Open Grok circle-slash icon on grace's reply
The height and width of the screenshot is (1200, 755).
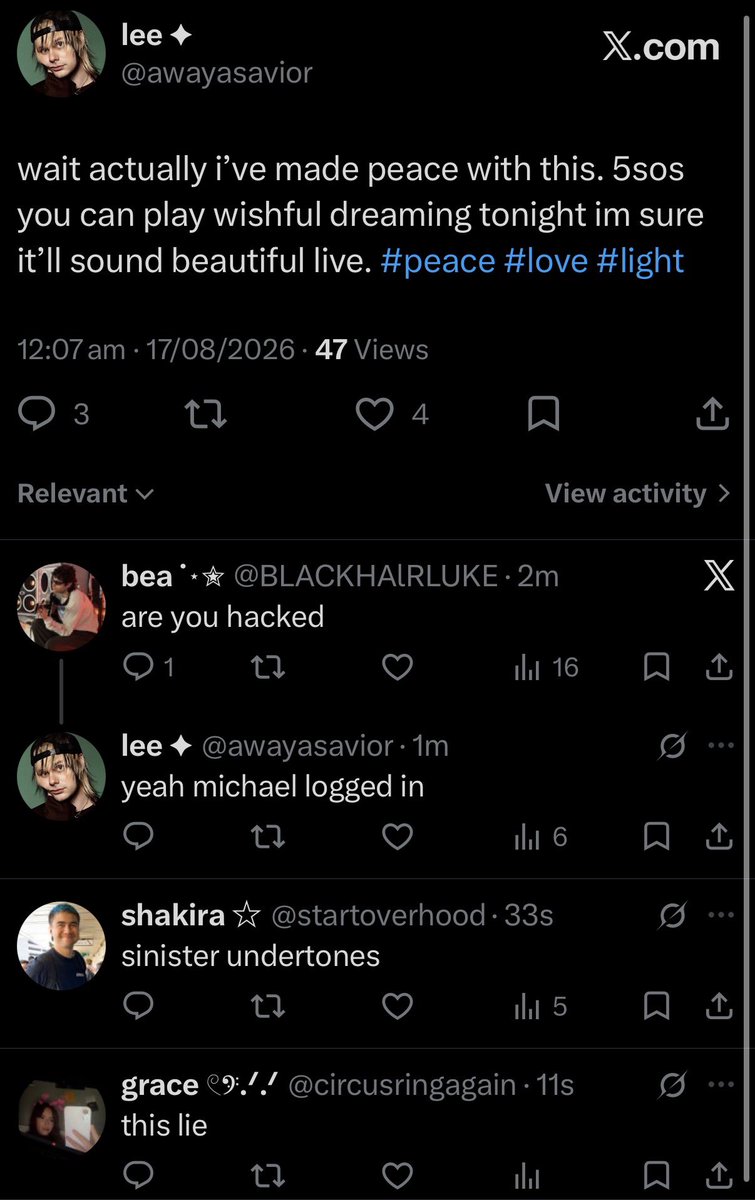pyautogui.click(x=673, y=1084)
